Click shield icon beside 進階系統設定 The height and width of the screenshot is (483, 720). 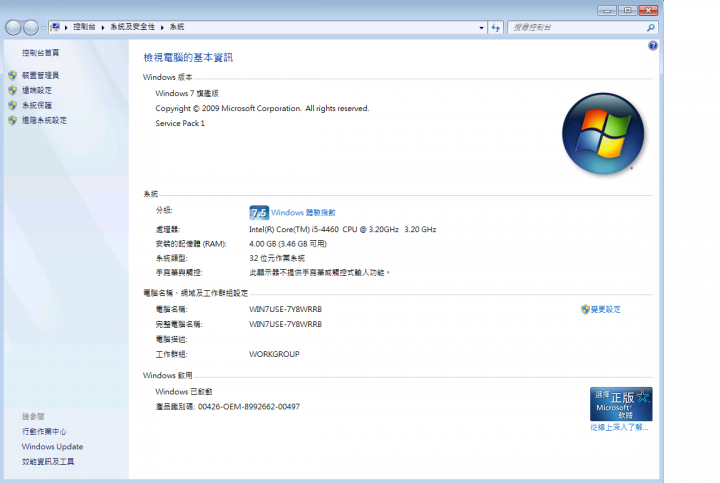coord(12,120)
